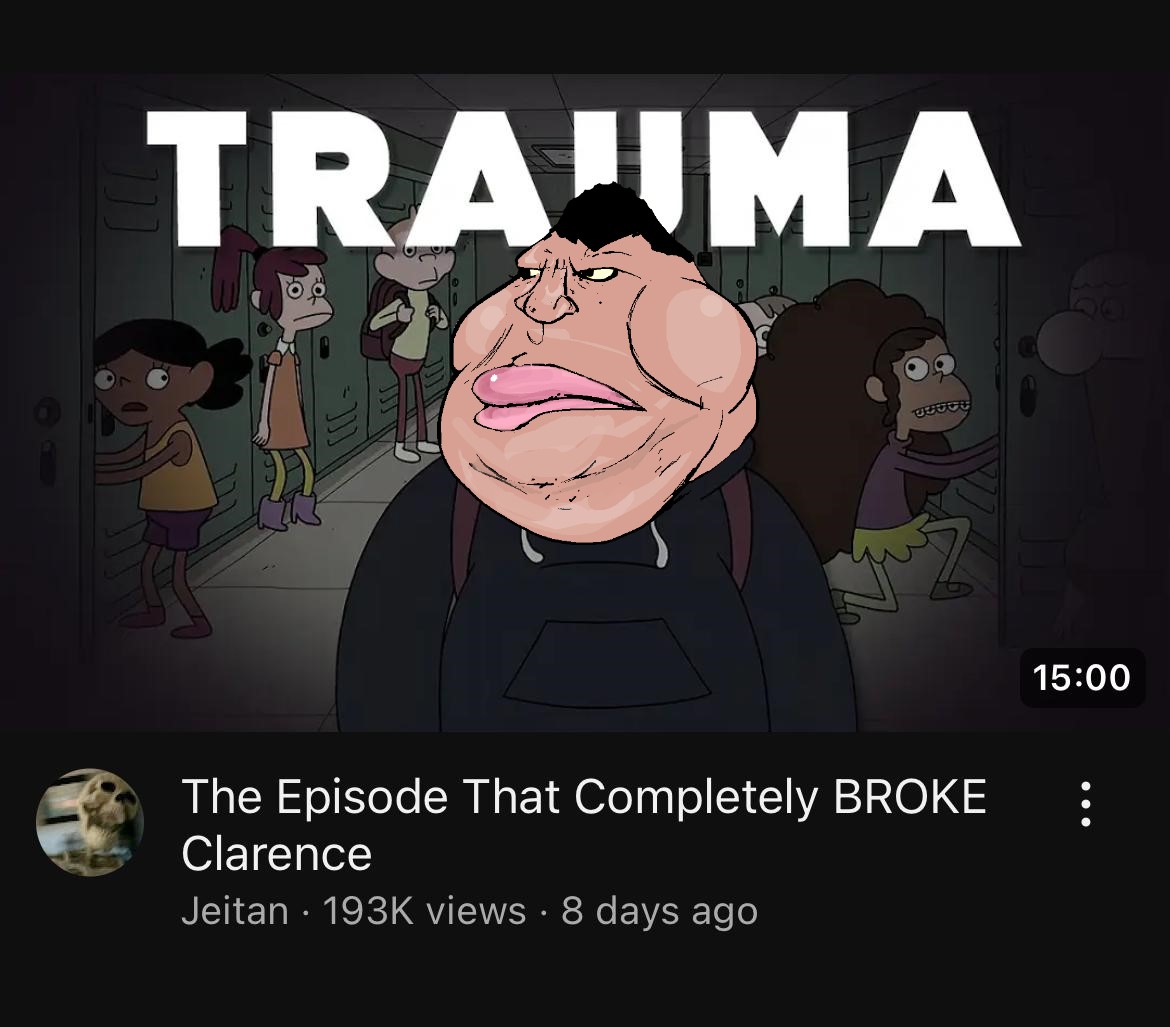This screenshot has height=1027, width=1170.
Task: Click the character's pink lips in the thumbnail
Action: click(x=560, y=394)
